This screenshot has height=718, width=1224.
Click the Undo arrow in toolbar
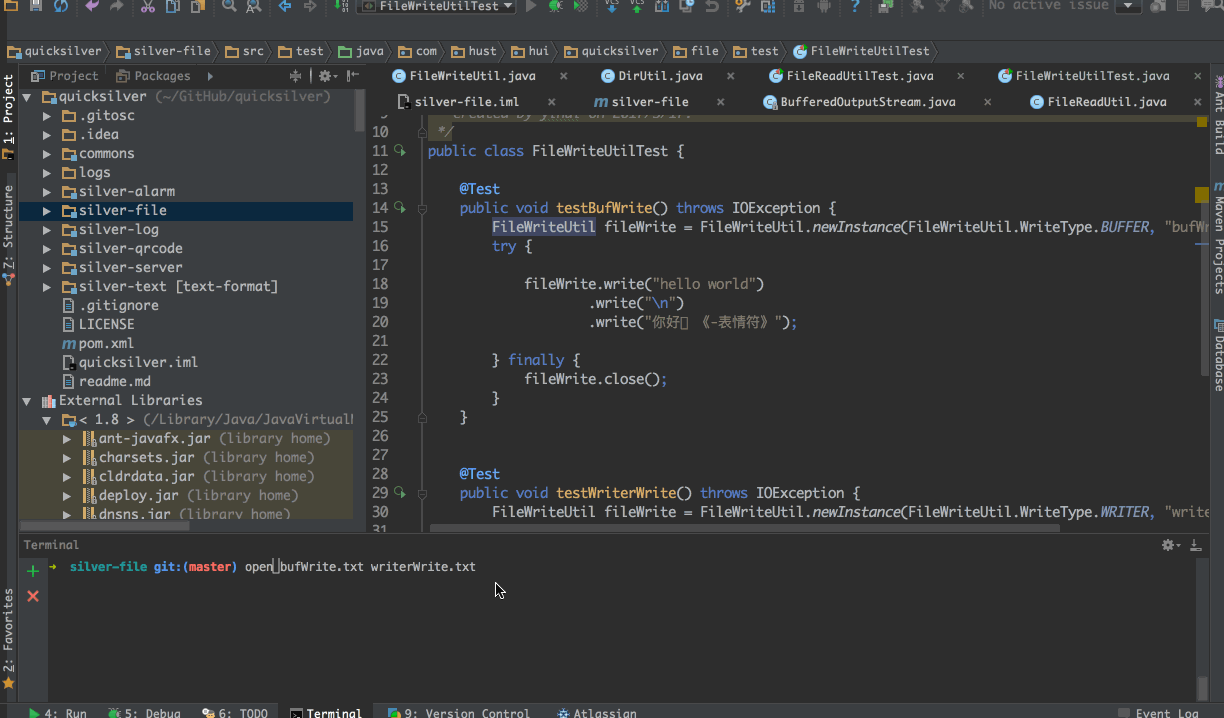point(92,6)
